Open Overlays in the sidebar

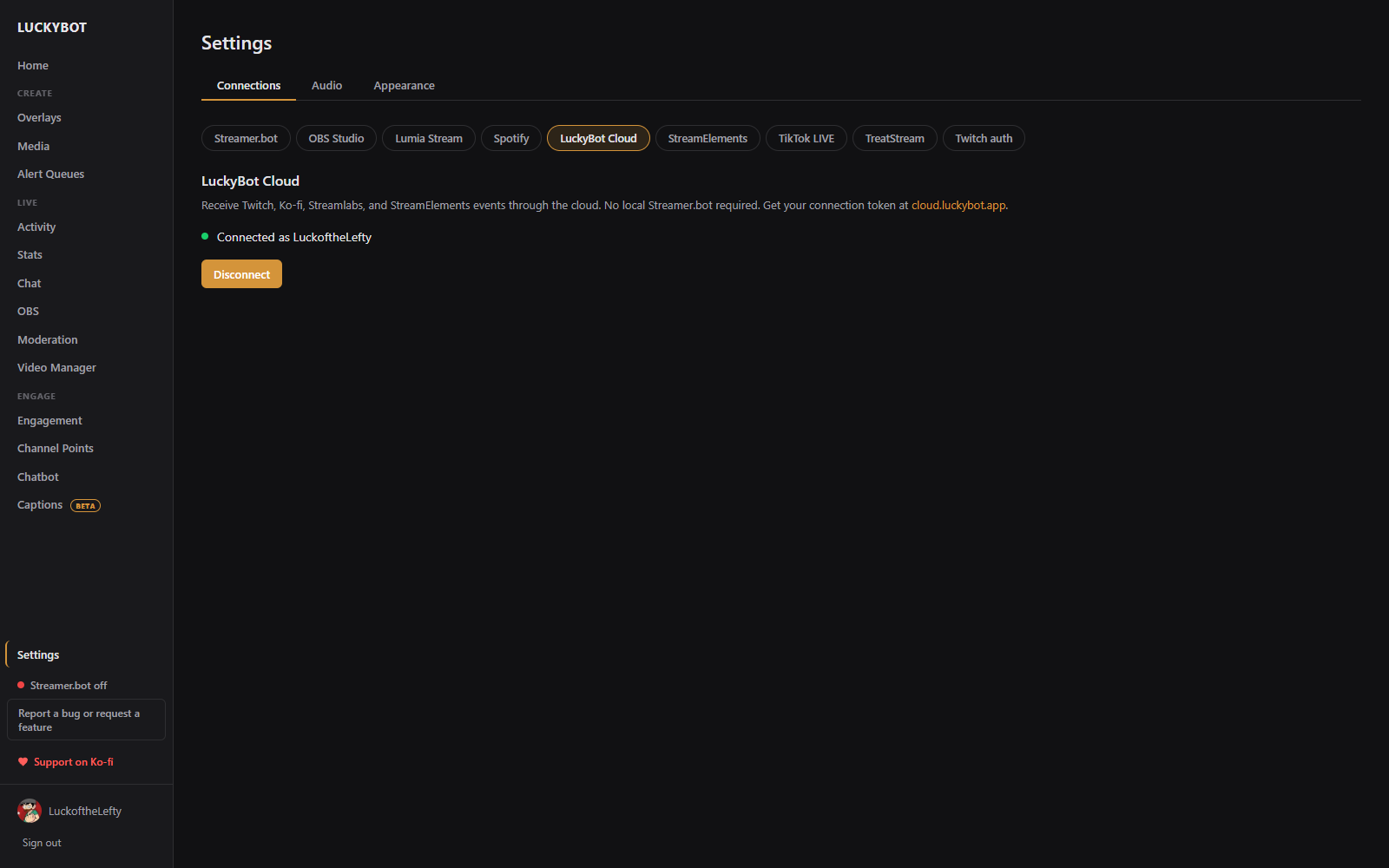(39, 118)
